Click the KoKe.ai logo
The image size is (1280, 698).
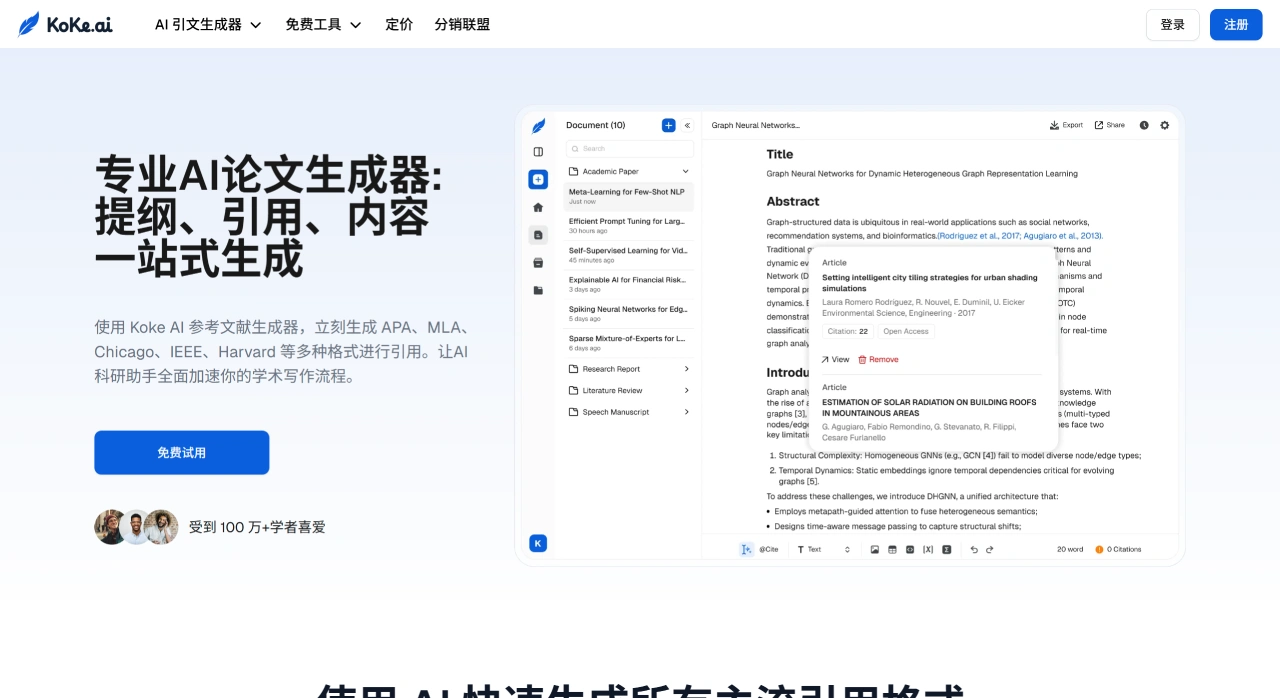point(65,24)
